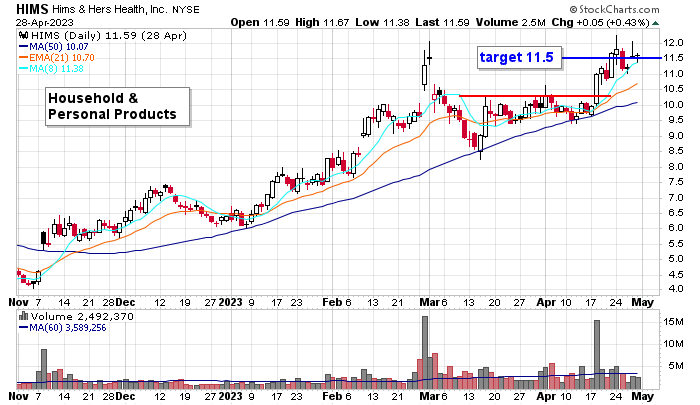Click the HIMS ticker symbol title
Viewport: 700px width, 405px height.
point(32,9)
